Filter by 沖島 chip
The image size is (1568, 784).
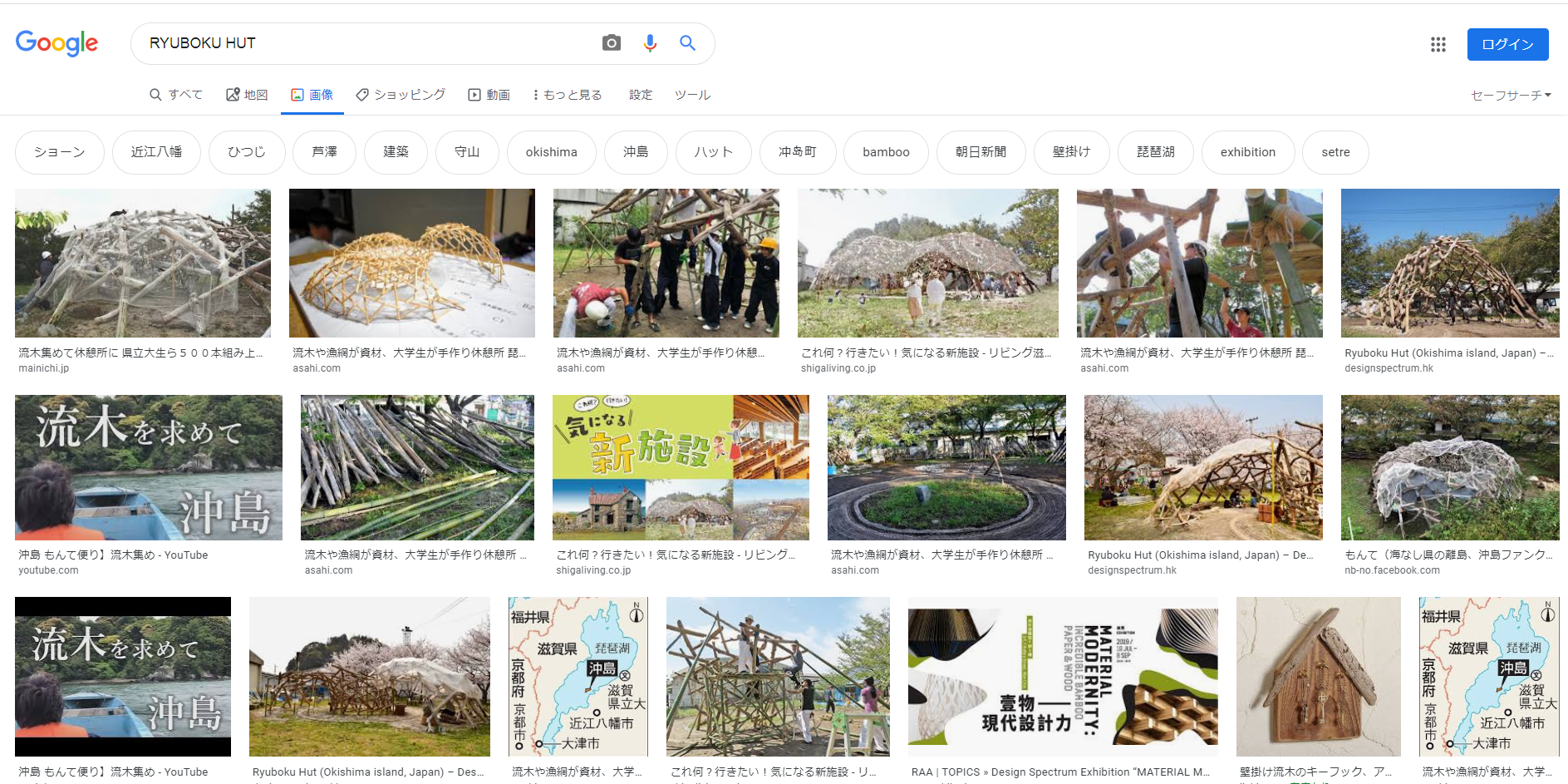tap(636, 152)
